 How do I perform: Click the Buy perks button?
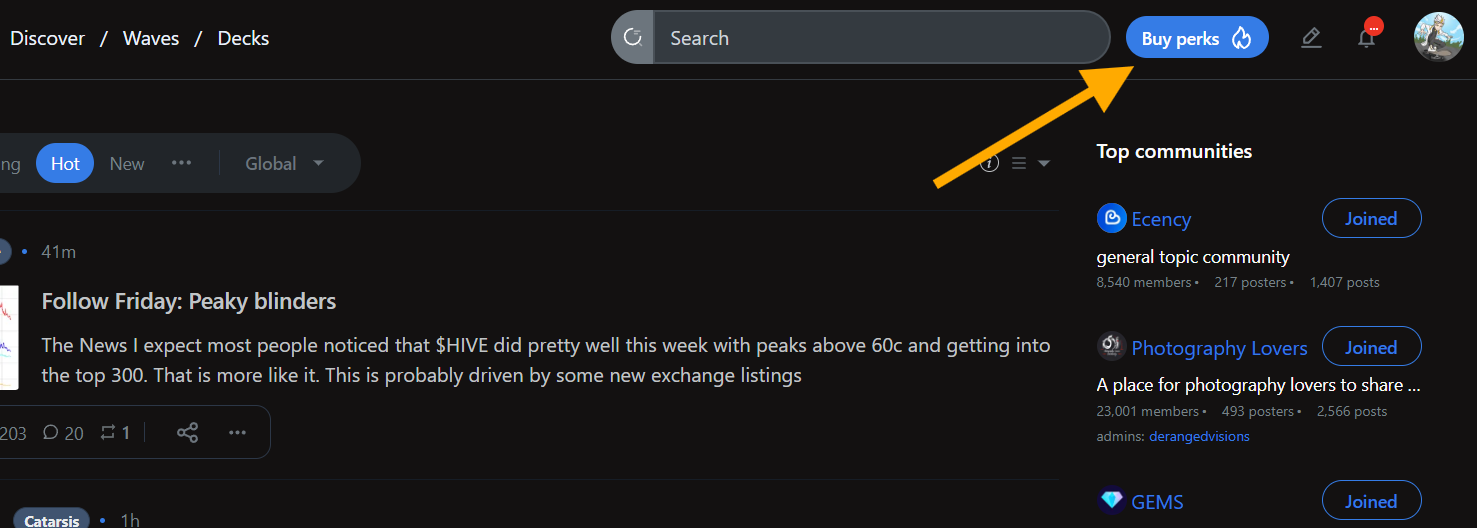pyautogui.click(x=1197, y=38)
